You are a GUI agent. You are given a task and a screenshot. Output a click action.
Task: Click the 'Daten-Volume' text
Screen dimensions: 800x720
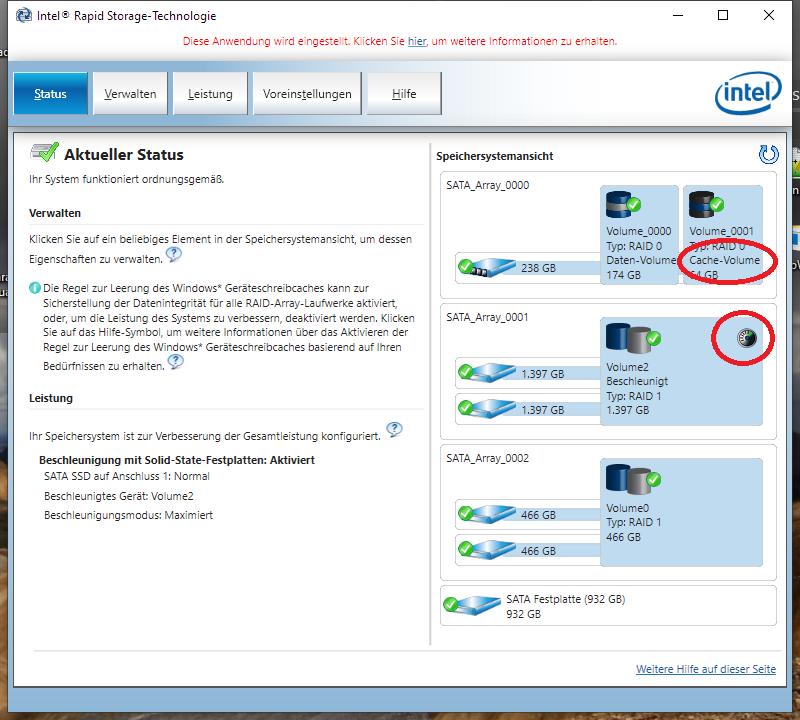pos(641,260)
